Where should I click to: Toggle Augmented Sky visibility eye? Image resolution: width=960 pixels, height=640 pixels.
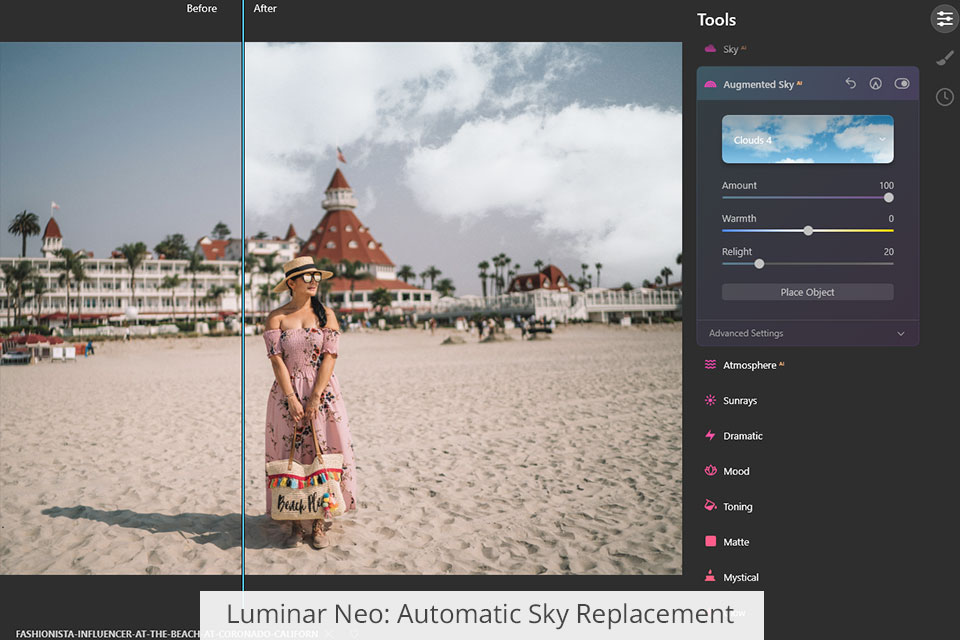(x=902, y=83)
